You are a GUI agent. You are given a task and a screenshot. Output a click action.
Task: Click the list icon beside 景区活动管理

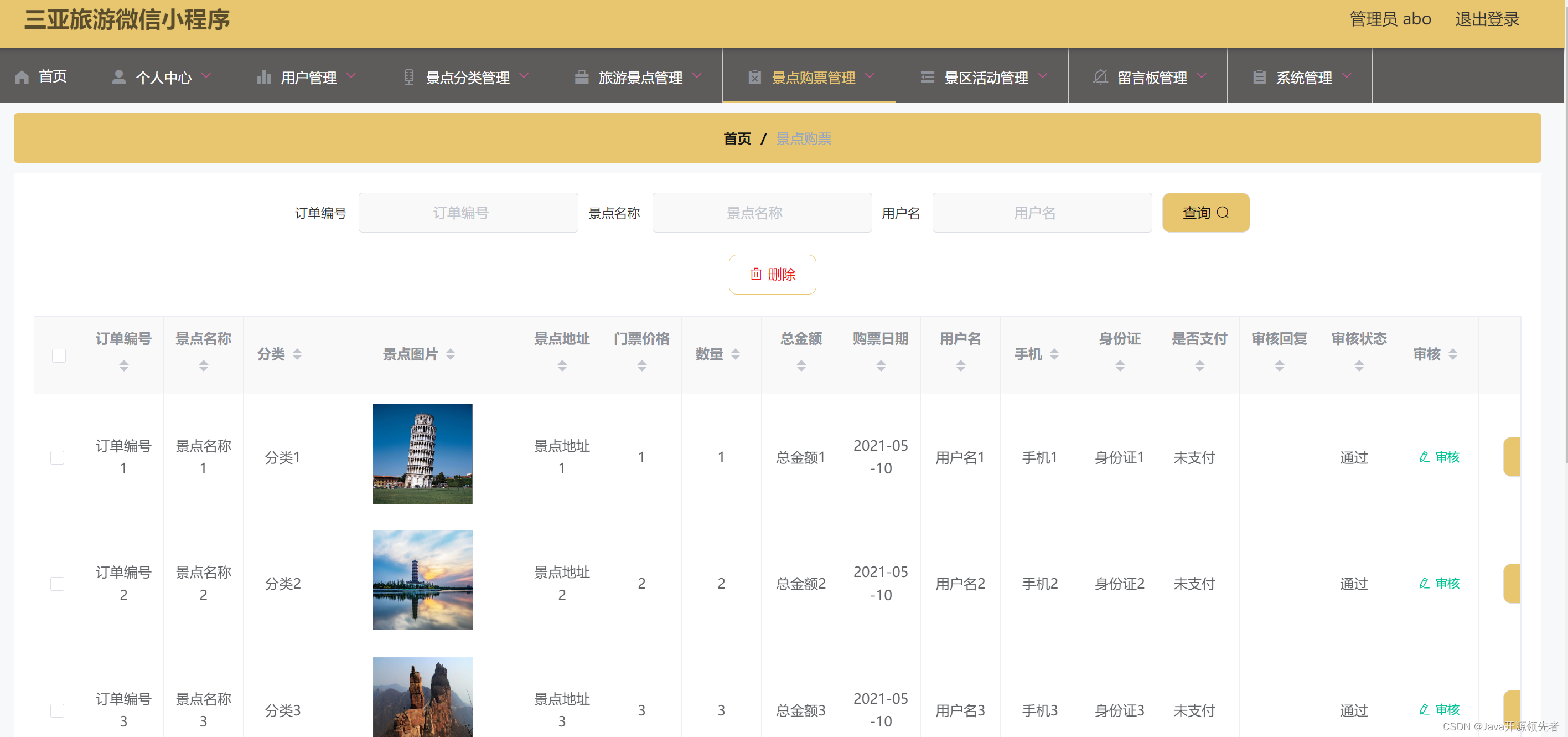(x=927, y=77)
